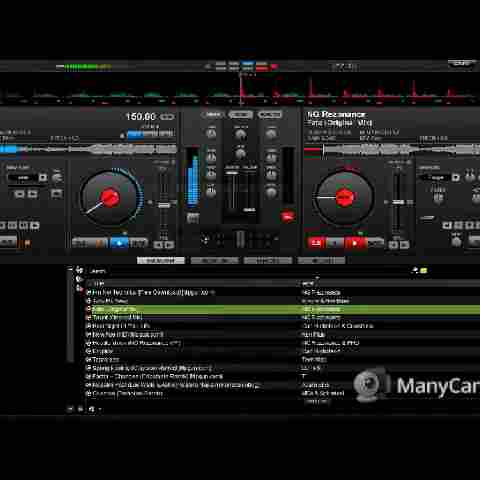
Task: Switch to the Sampler tab
Action: 214,260
